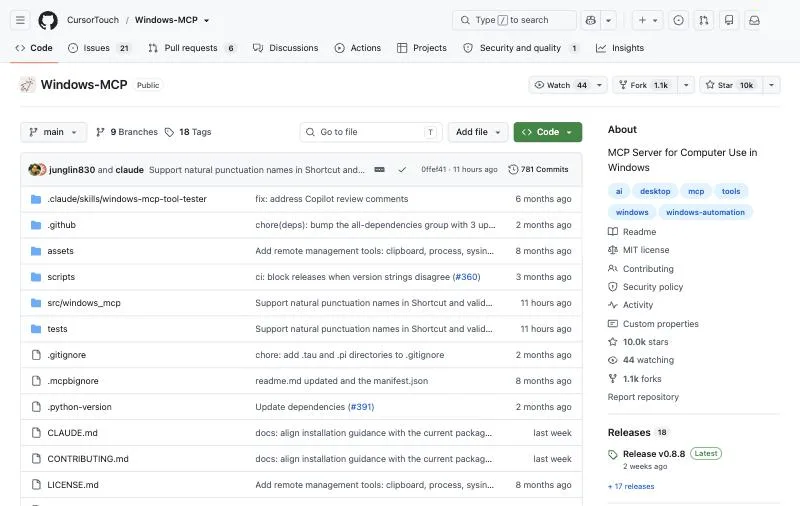
Task: Open the main branch selector dropdown
Action: [53, 132]
